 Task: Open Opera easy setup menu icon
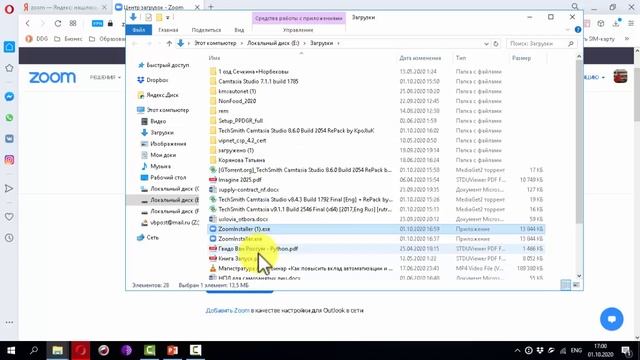(x=632, y=23)
